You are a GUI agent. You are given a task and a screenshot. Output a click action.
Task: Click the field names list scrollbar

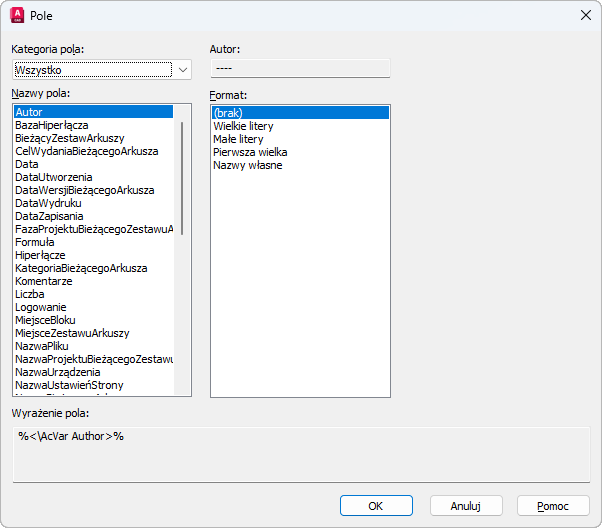click(x=182, y=180)
